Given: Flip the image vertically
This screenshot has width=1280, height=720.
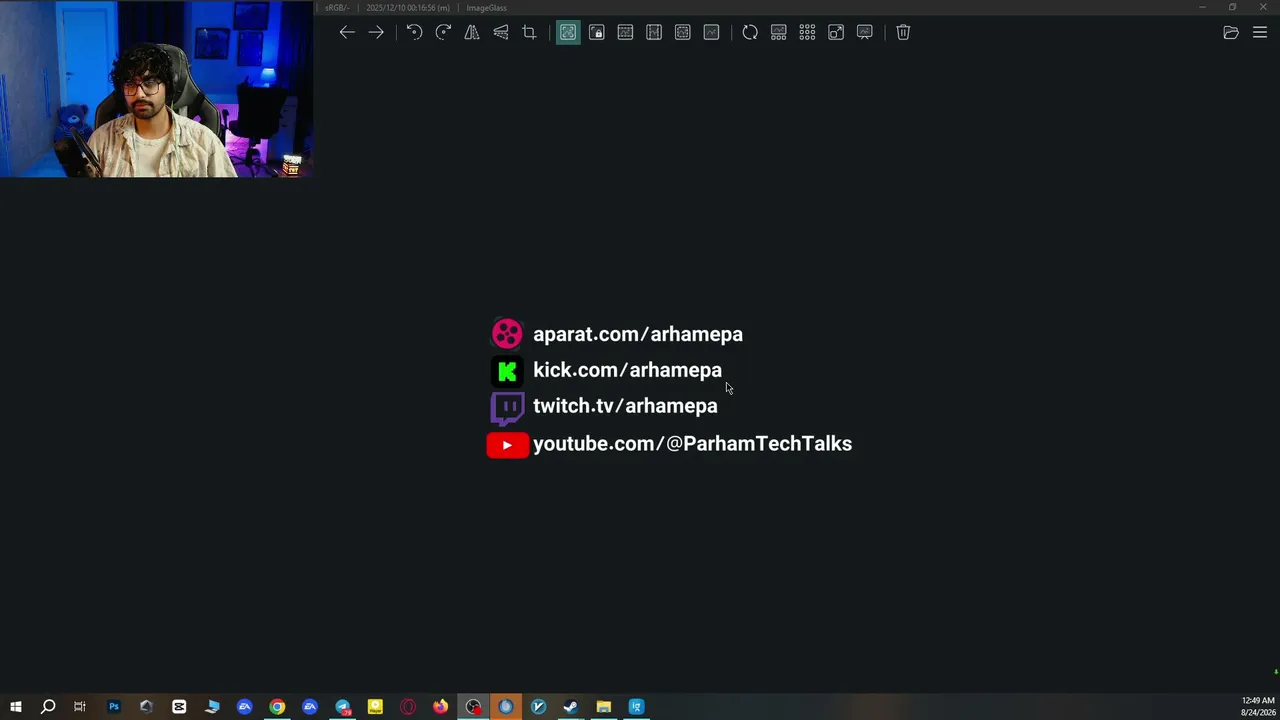Looking at the screenshot, I should tap(500, 32).
